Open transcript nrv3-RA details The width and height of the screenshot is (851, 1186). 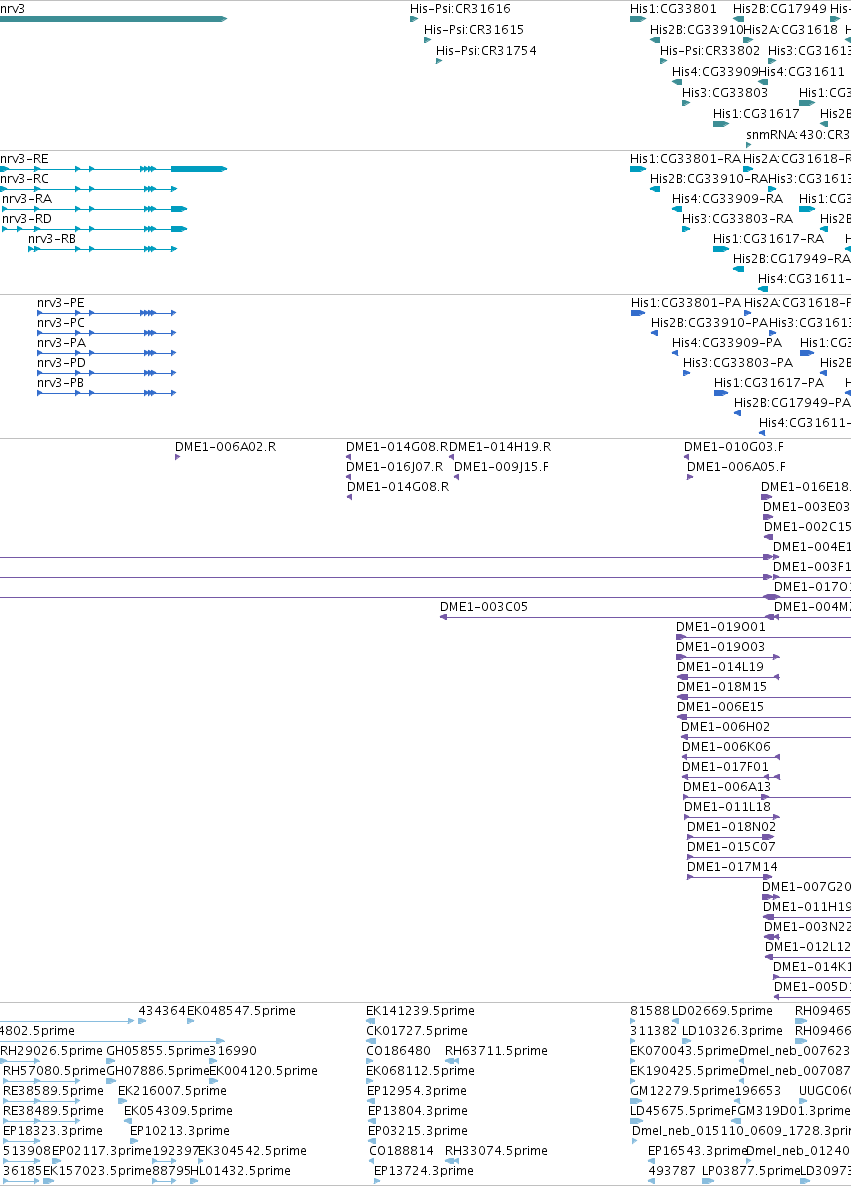[x=27, y=199]
